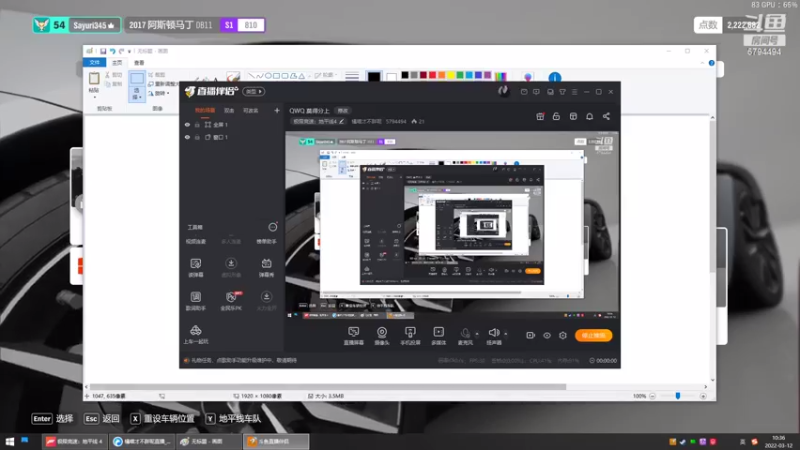The height and width of the screenshot is (450, 800).
Task: Lock the 窗口 1 source
Action: 197,137
